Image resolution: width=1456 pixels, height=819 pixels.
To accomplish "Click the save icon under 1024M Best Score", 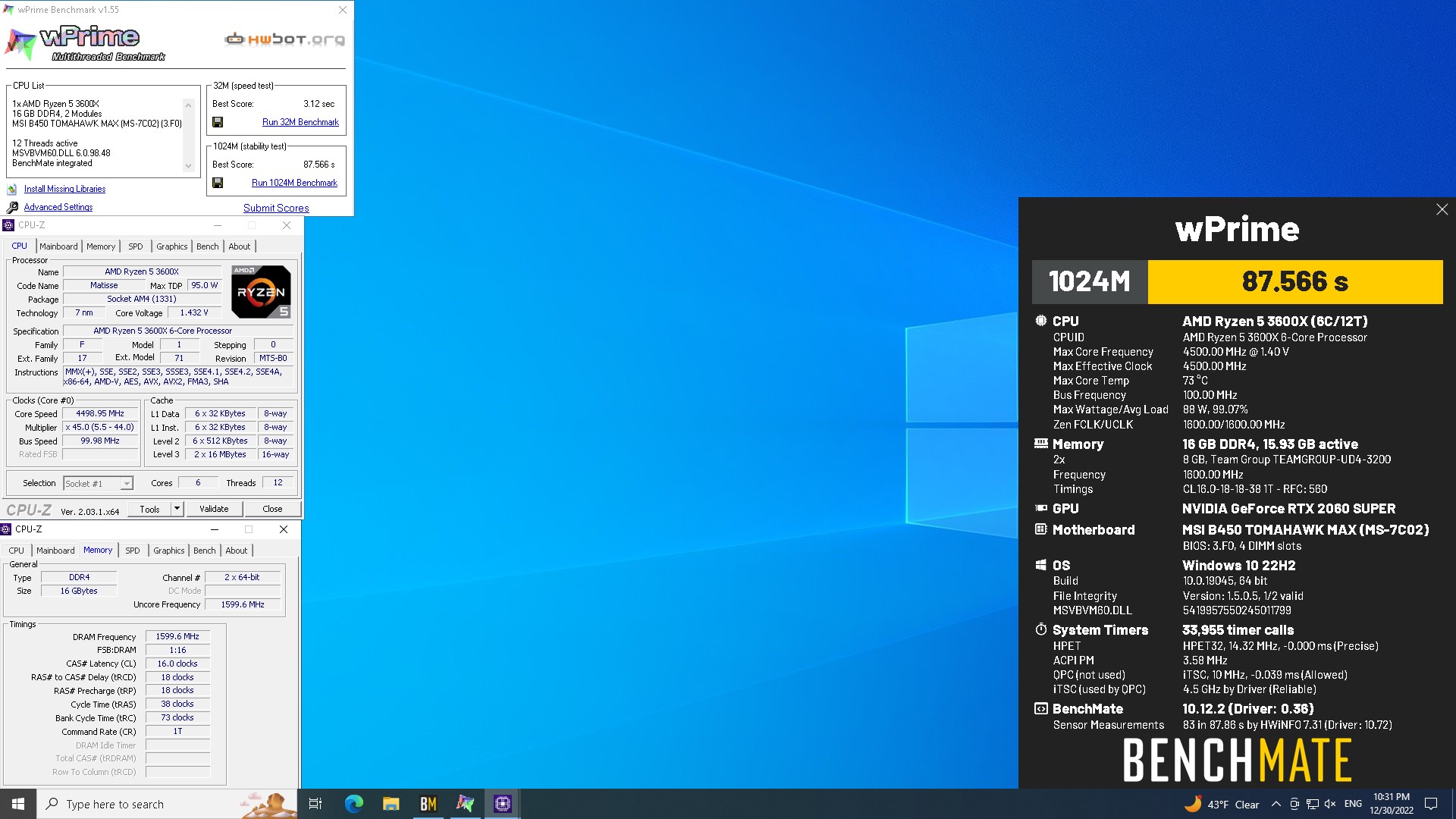I will [218, 183].
